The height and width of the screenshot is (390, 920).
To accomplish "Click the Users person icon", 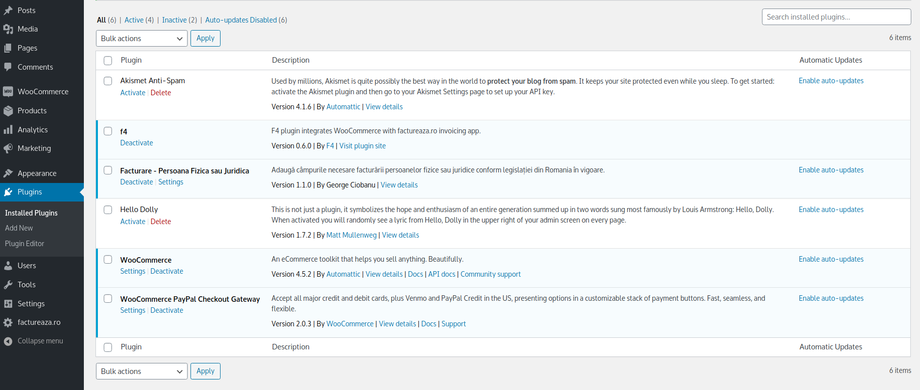I will (x=8, y=266).
